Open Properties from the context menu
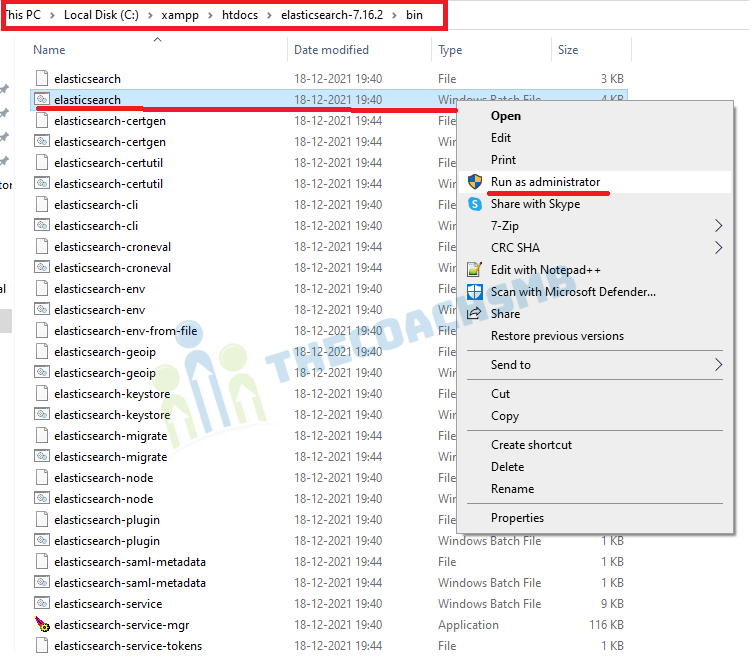 (x=517, y=518)
